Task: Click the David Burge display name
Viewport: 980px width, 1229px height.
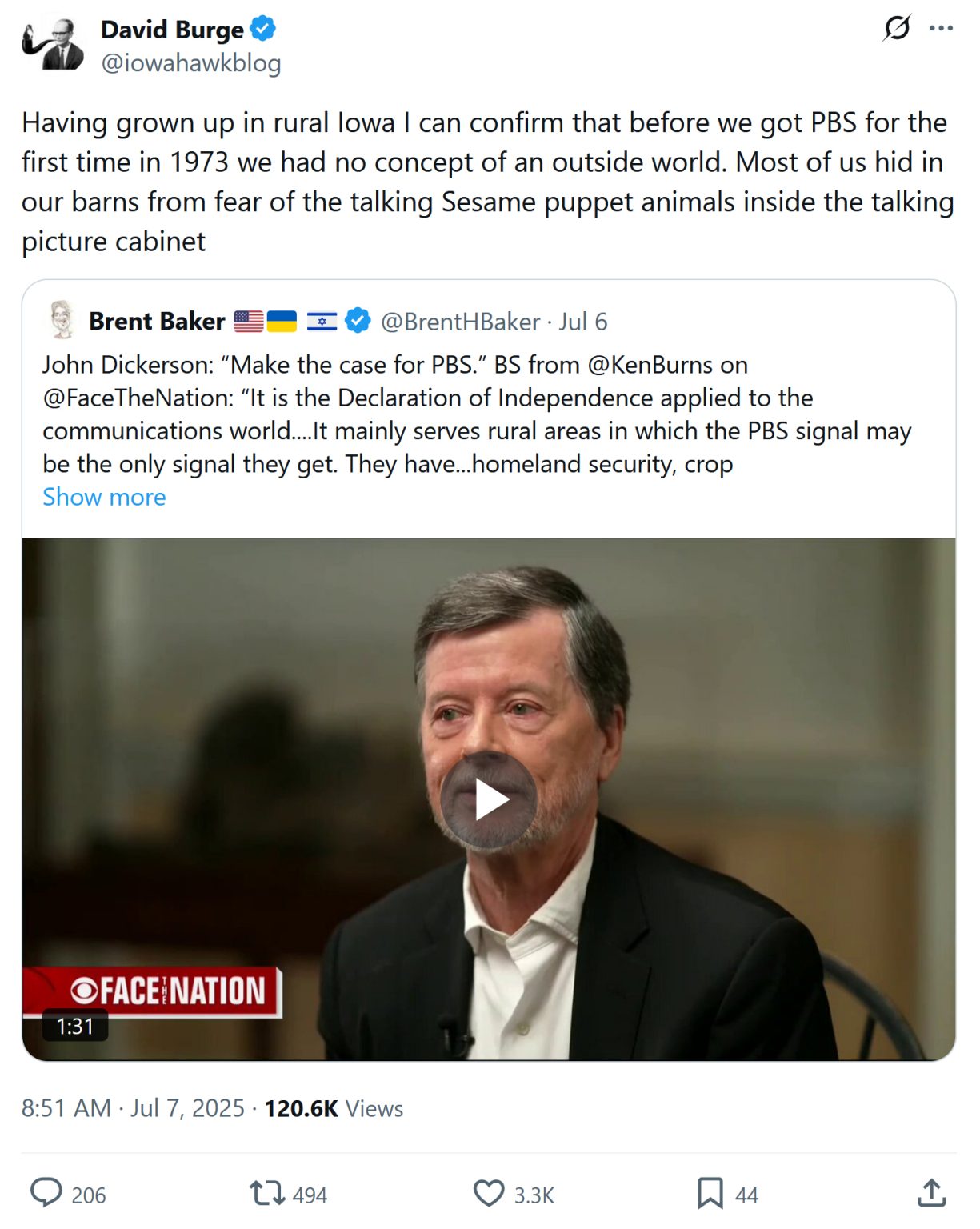Action: 172,30
